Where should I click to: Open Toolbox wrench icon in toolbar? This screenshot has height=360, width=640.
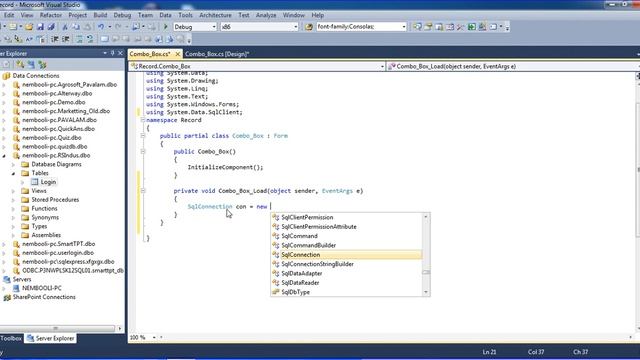[460, 27]
